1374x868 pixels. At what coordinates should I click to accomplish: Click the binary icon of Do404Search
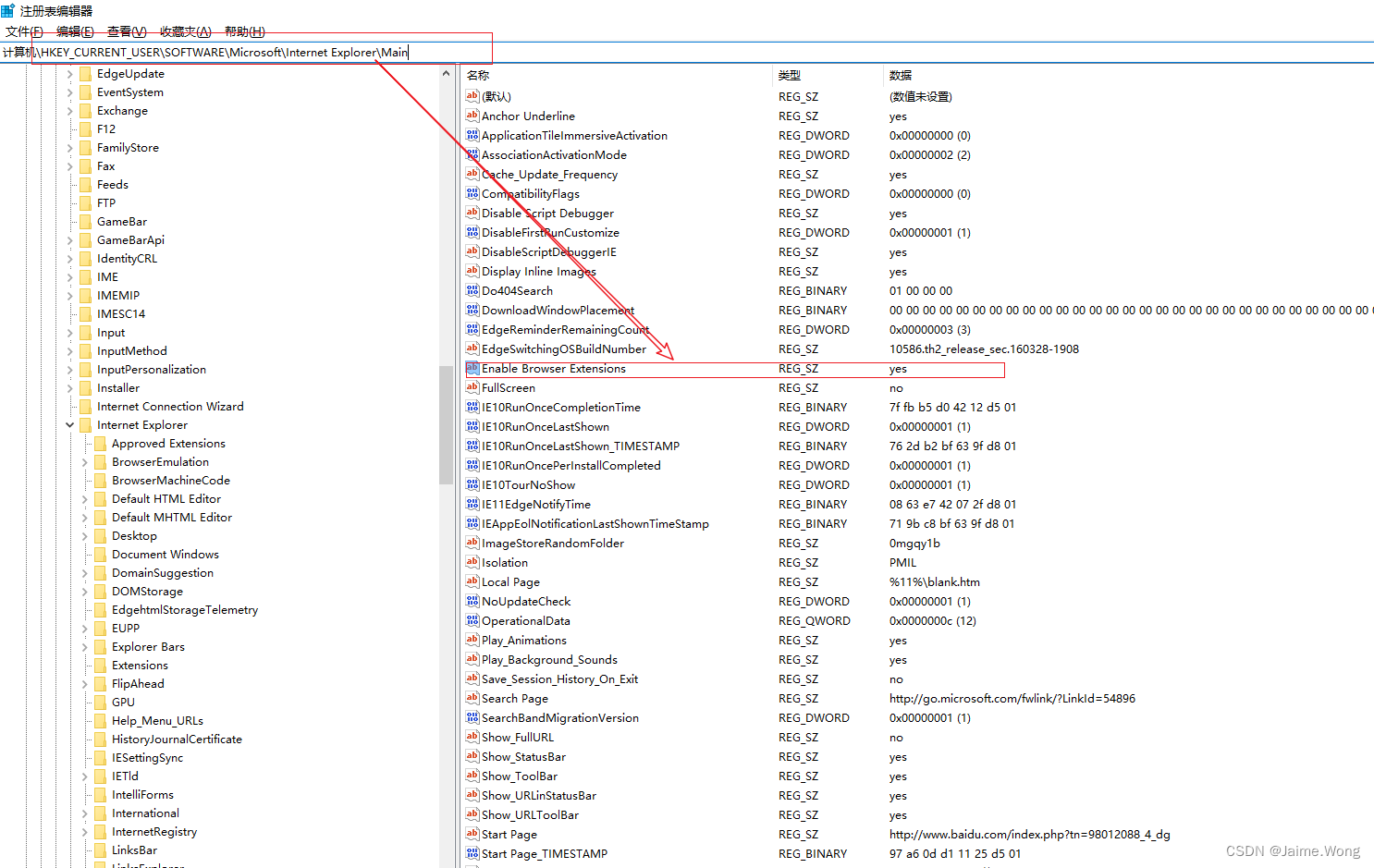(x=472, y=290)
